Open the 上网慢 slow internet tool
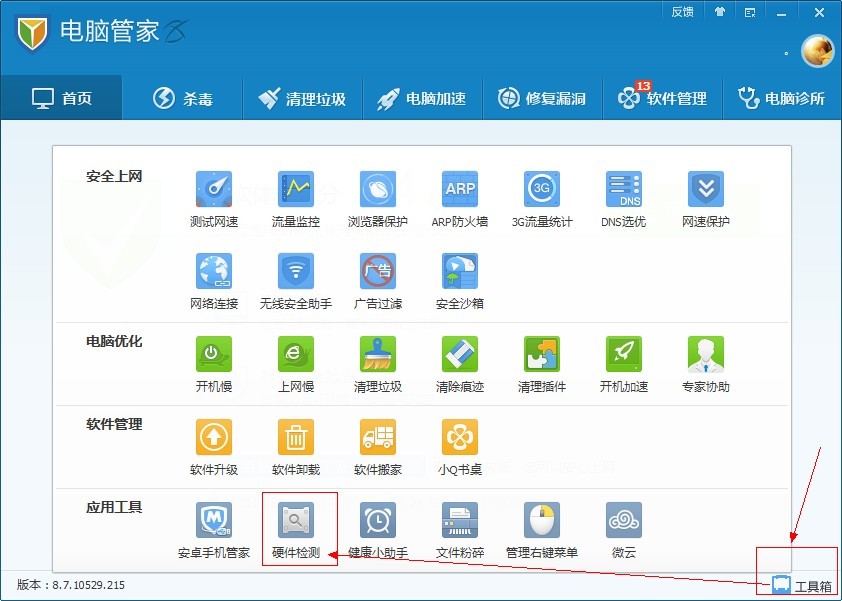842x601 pixels. point(296,365)
